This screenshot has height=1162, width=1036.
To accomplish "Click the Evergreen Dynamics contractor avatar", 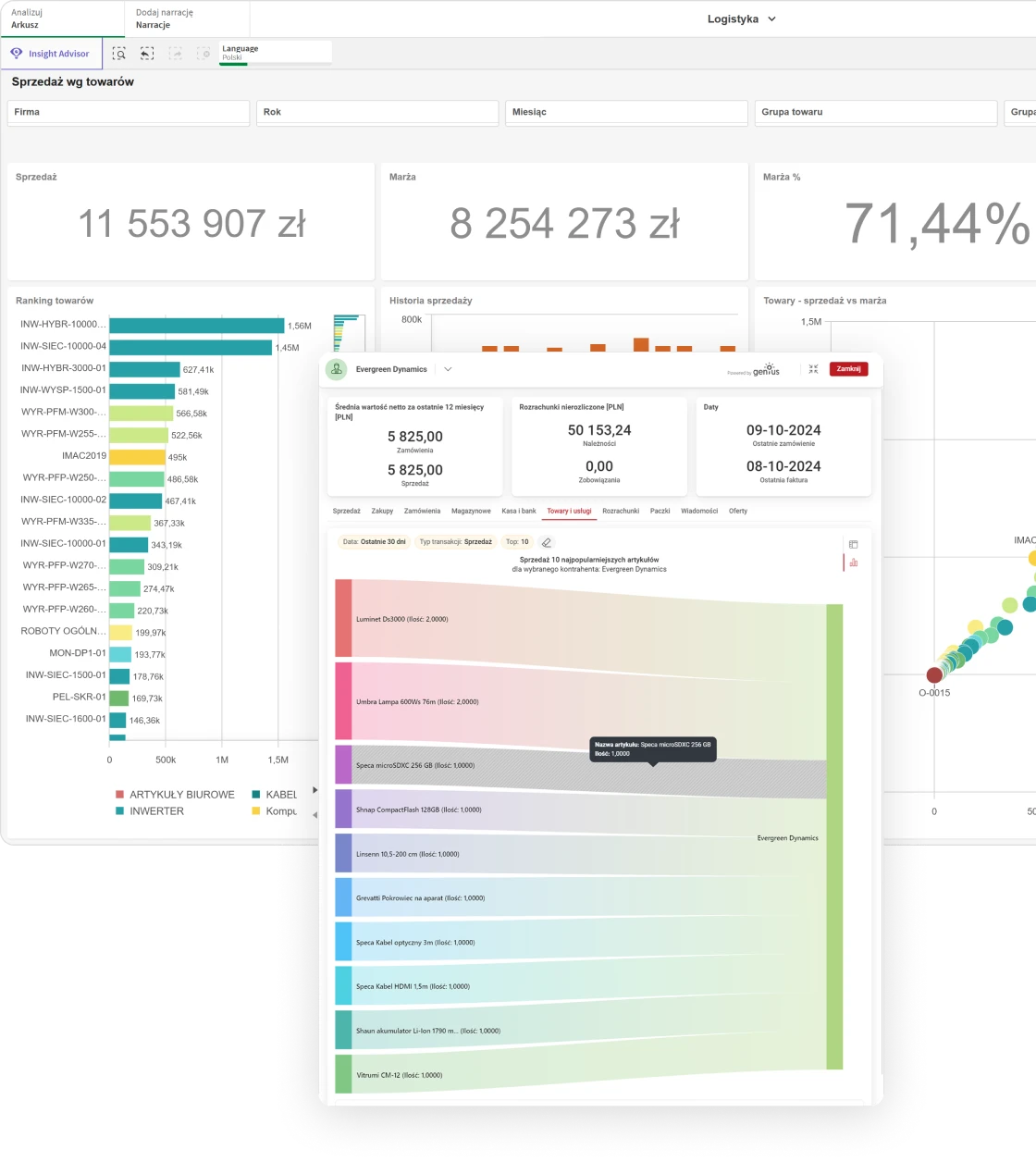I will pos(337,369).
